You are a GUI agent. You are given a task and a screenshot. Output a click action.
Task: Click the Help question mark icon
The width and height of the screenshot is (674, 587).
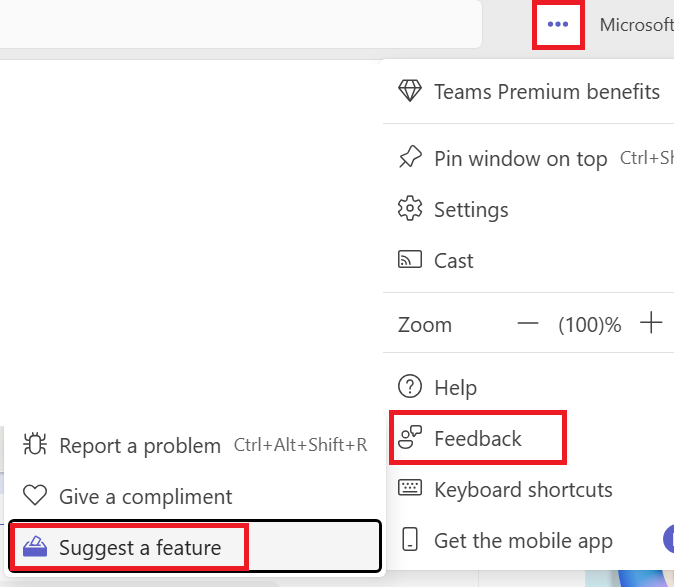point(410,386)
